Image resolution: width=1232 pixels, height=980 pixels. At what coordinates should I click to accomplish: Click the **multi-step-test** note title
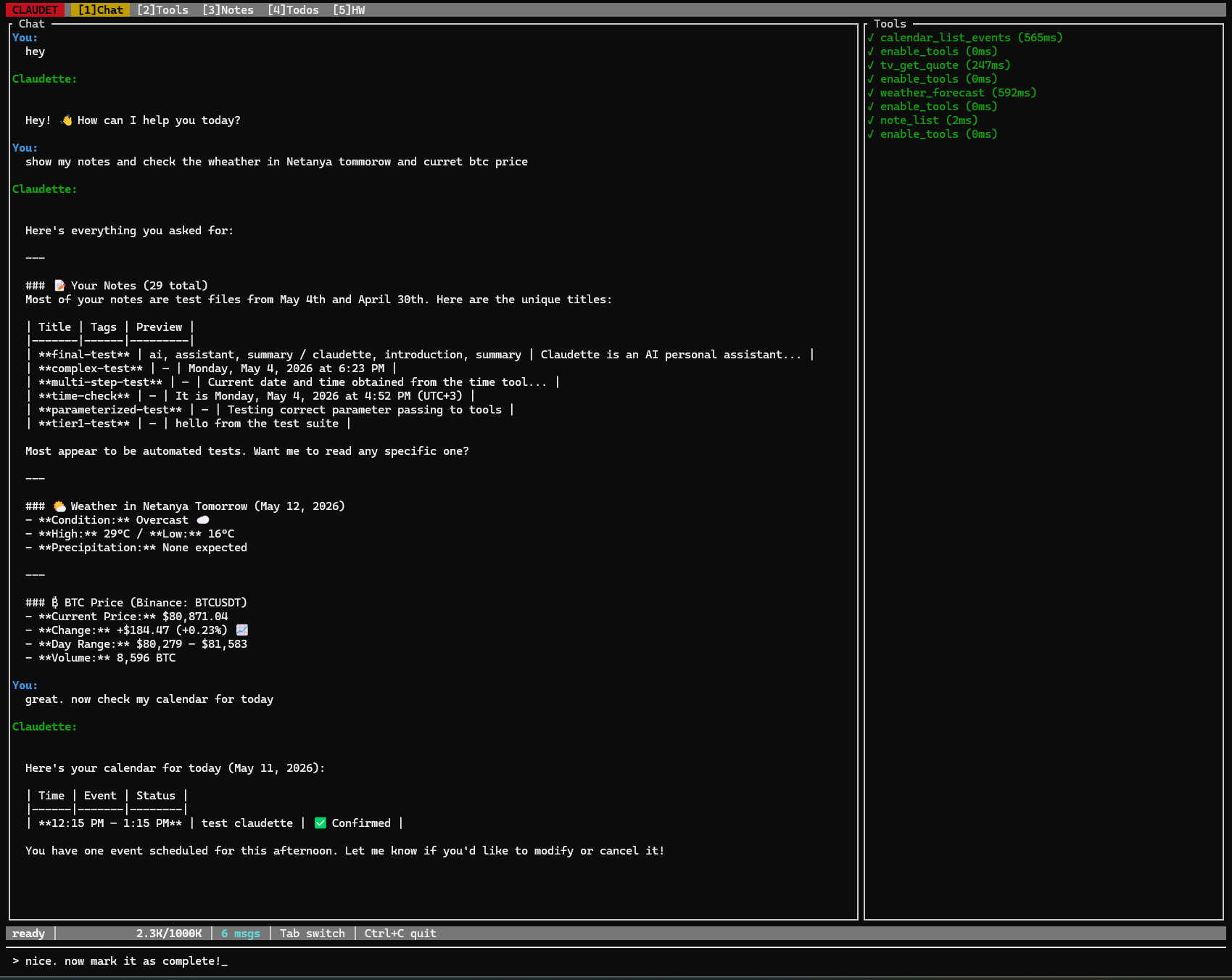pyautogui.click(x=100, y=382)
